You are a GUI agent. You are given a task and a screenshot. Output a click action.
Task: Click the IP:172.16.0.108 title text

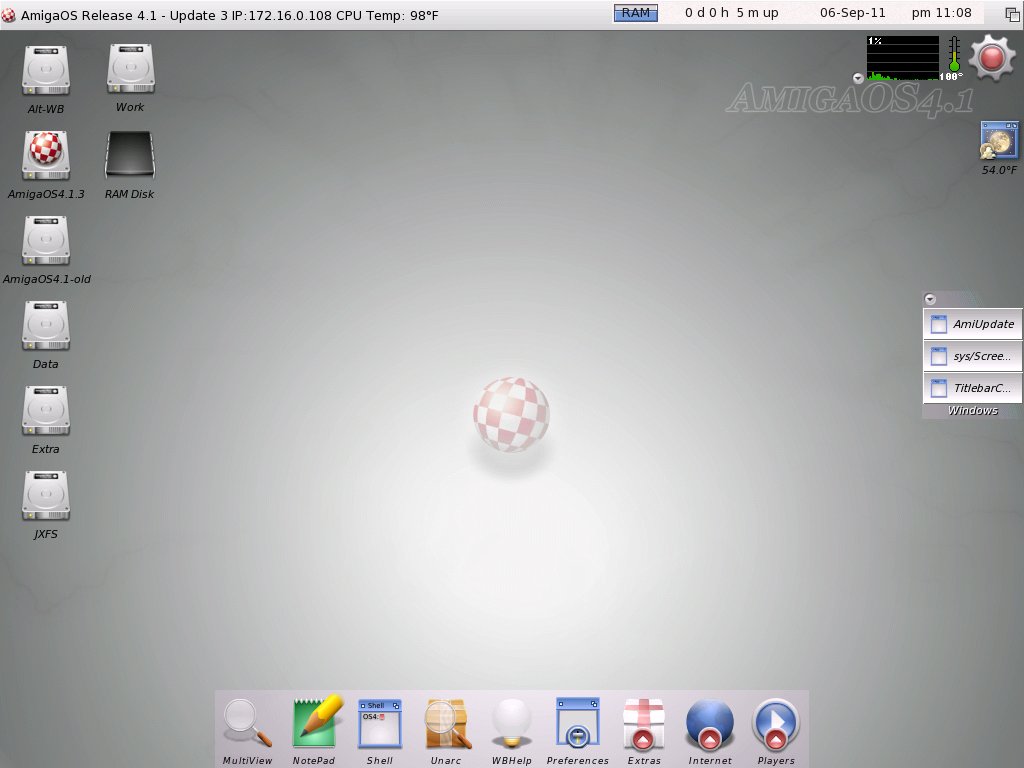[x=281, y=15]
